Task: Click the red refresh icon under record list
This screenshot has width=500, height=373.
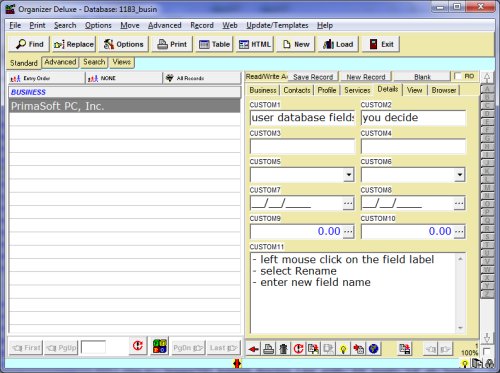Action: 138,346
